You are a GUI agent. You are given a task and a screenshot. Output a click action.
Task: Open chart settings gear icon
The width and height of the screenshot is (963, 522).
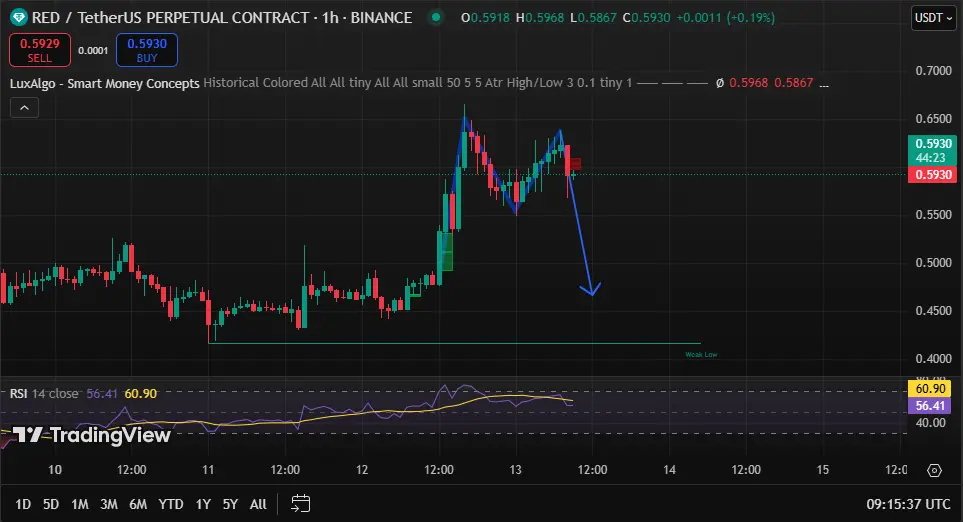click(934, 470)
